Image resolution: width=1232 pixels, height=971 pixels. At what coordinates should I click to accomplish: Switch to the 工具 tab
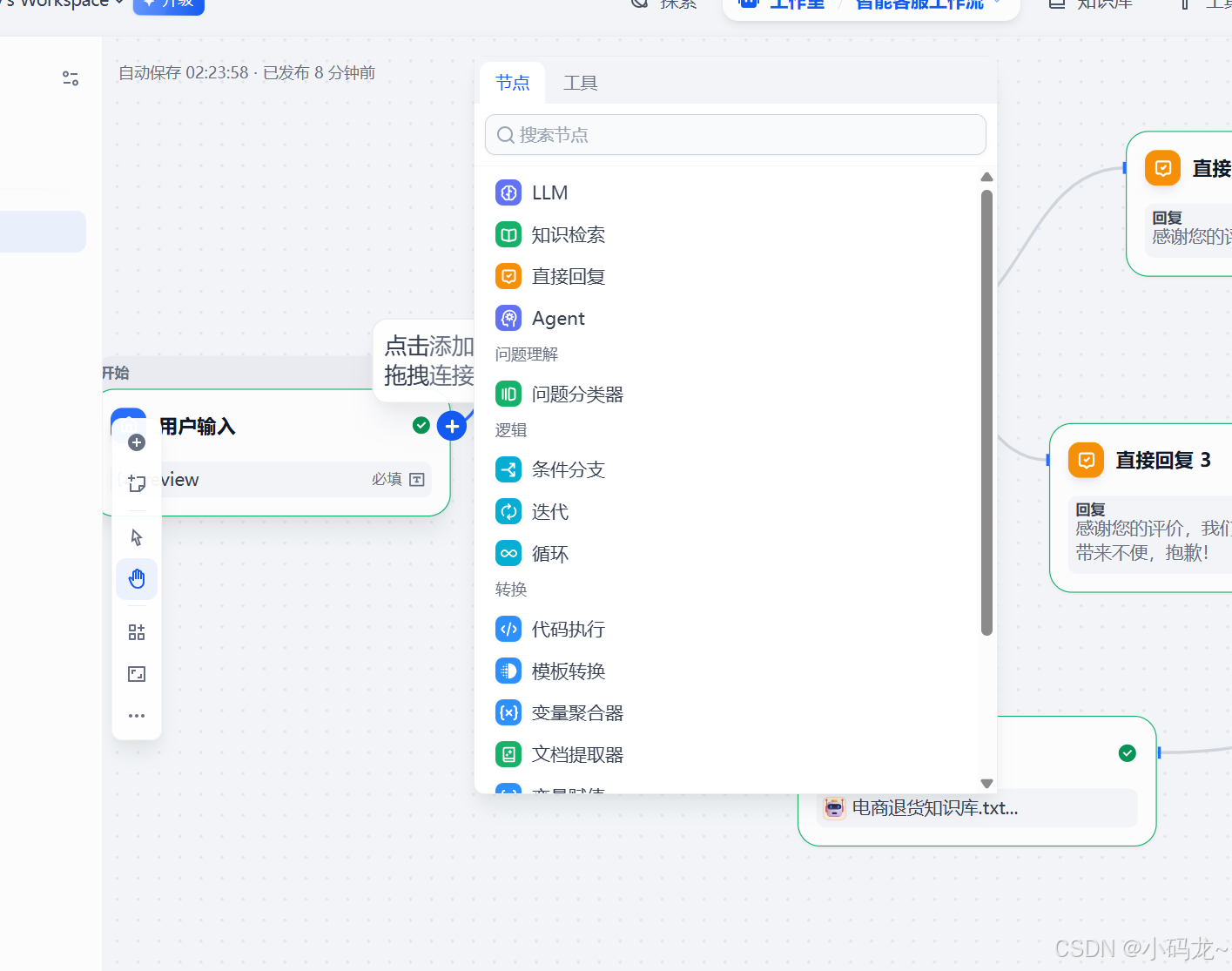coord(580,83)
